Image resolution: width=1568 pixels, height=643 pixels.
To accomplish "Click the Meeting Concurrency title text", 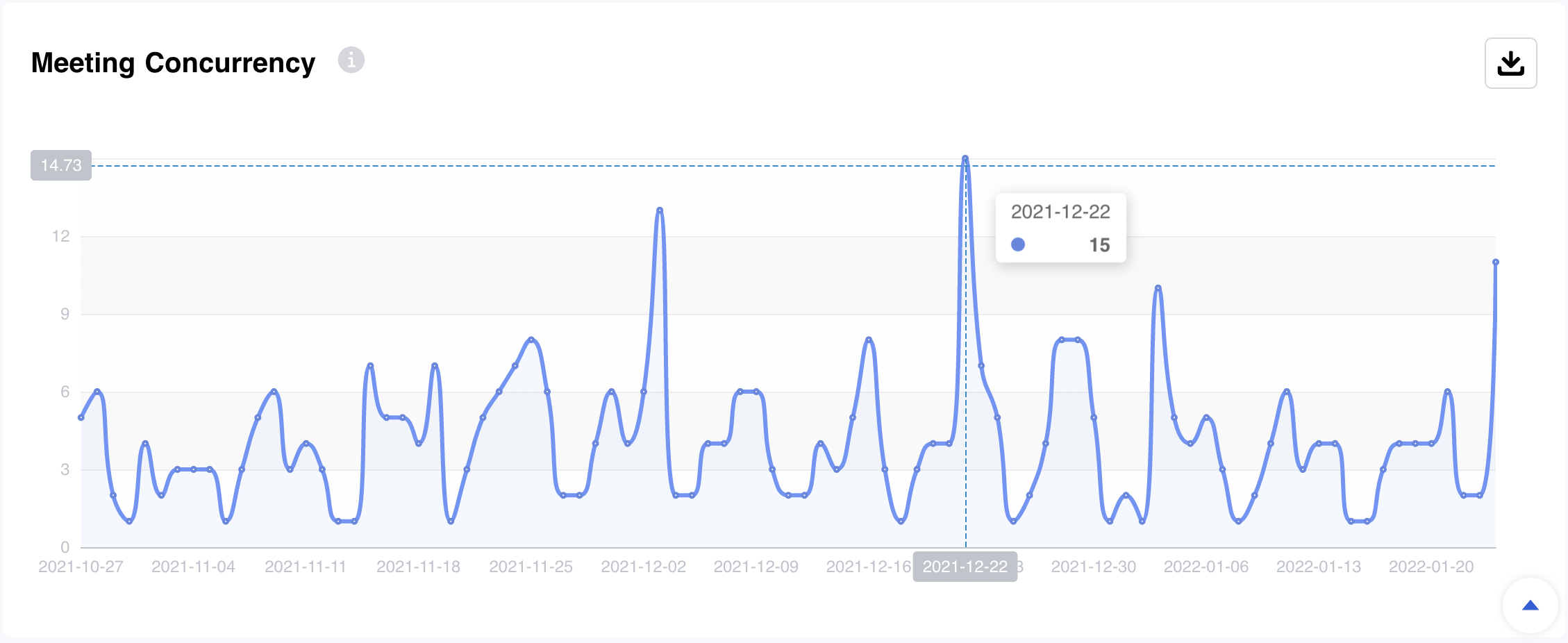I will coord(173,63).
